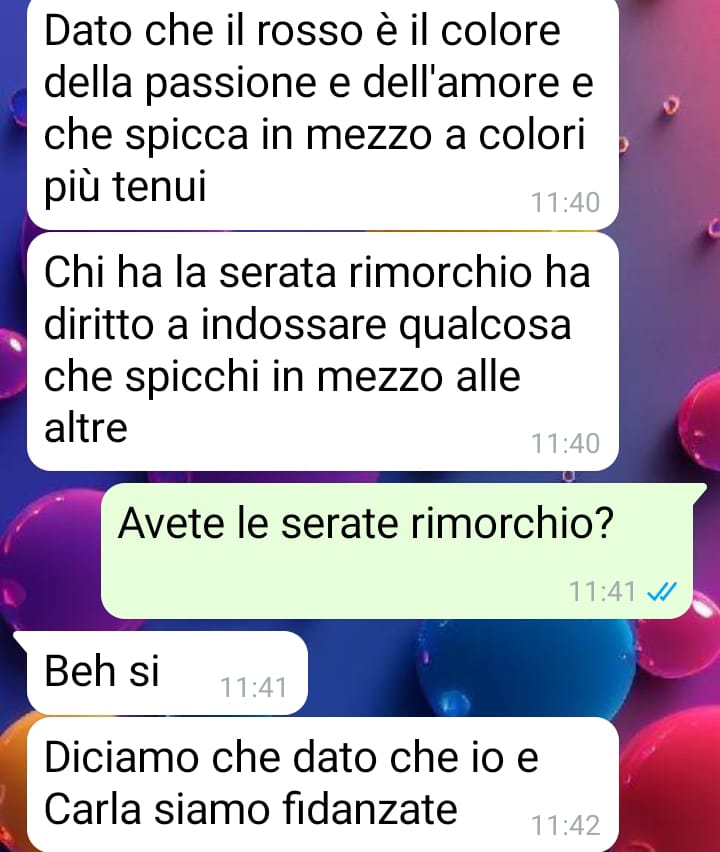Tap the word 'Diciamo' in last message

pos(121,757)
